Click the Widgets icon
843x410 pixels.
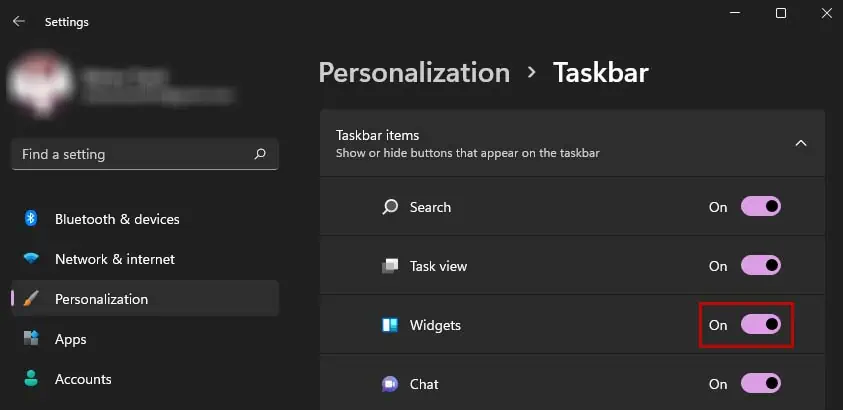[x=390, y=325]
